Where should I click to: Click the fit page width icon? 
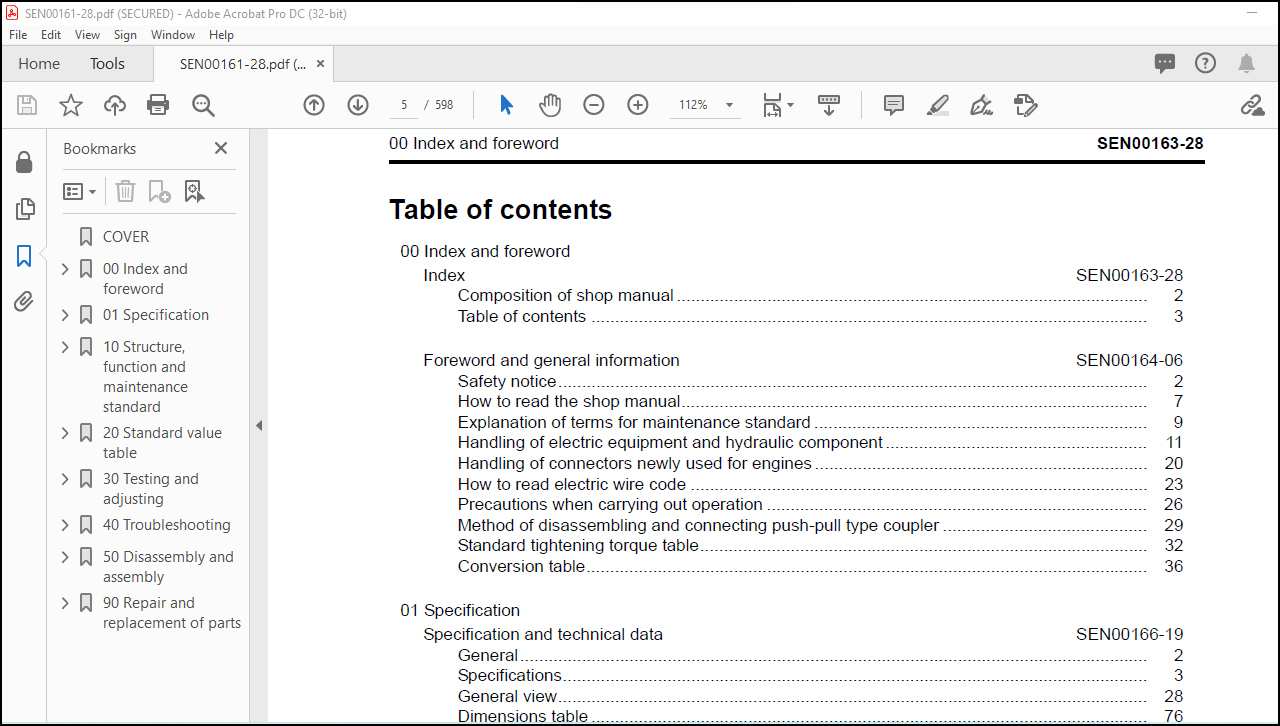[x=772, y=105]
